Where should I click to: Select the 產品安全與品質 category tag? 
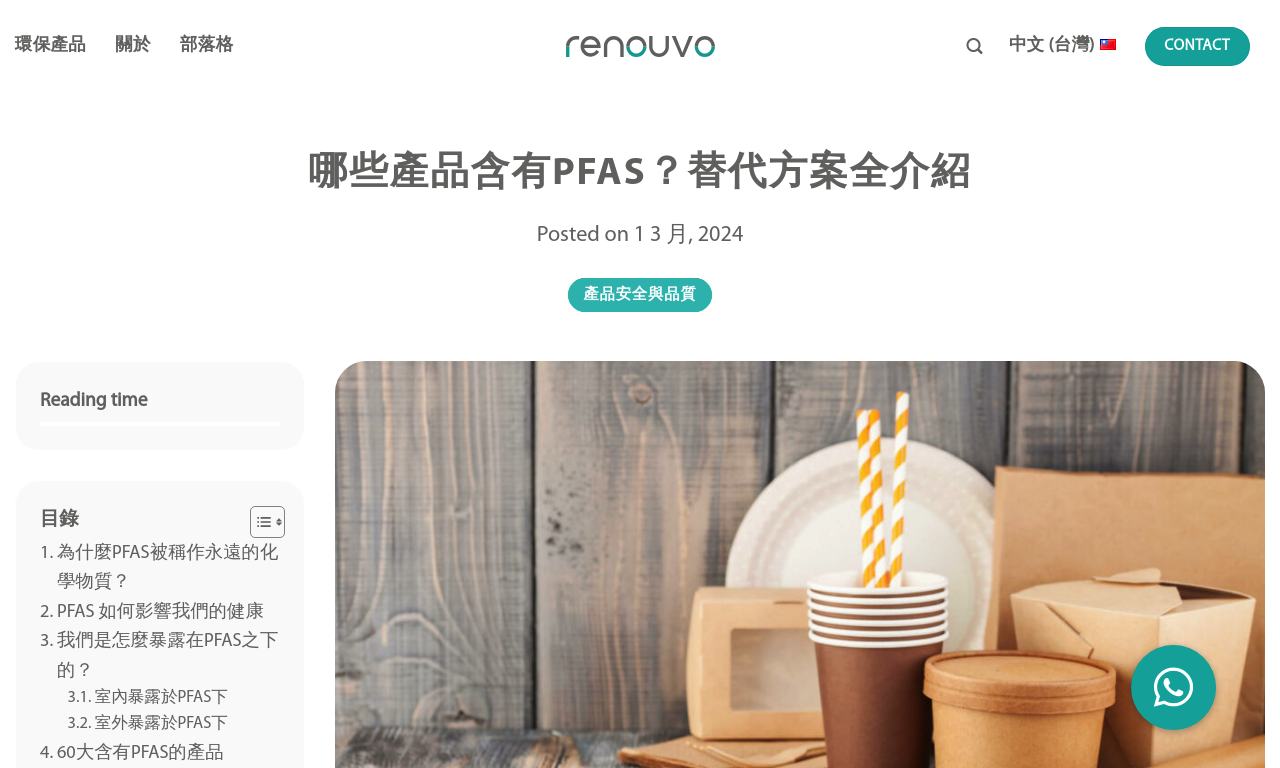[640, 295]
